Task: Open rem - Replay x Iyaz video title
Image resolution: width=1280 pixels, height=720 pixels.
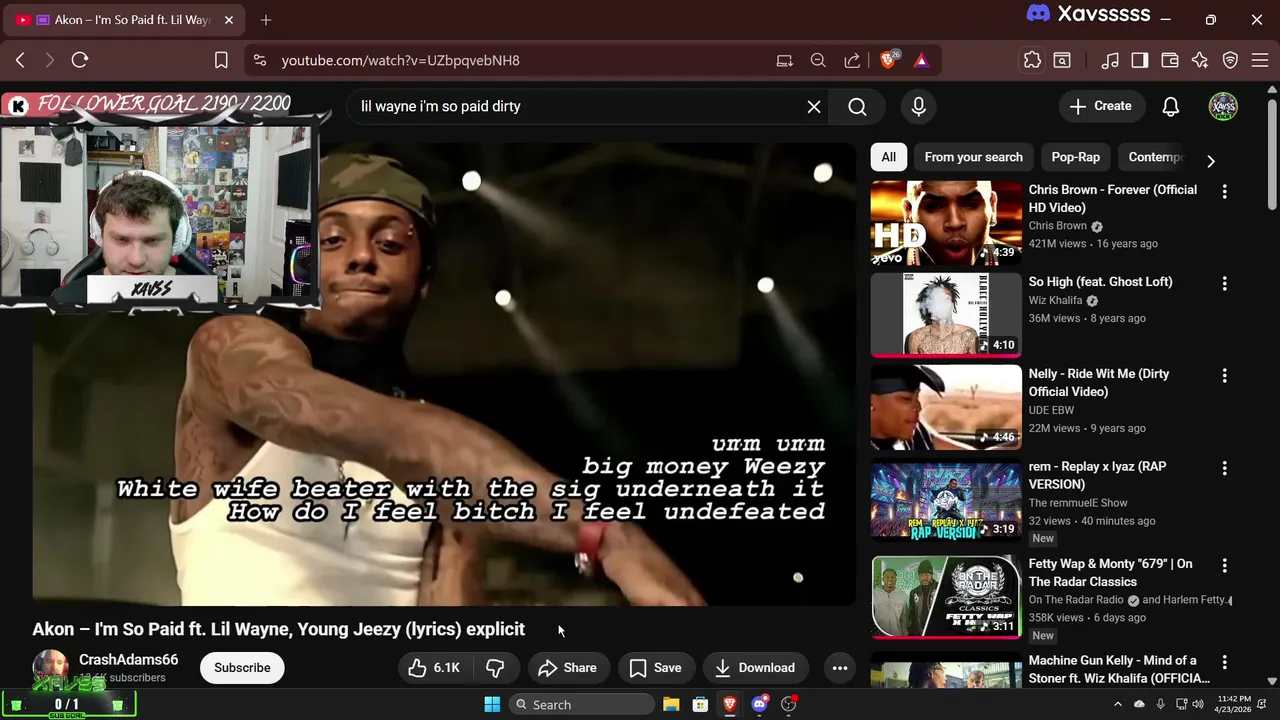Action: click(1097, 475)
